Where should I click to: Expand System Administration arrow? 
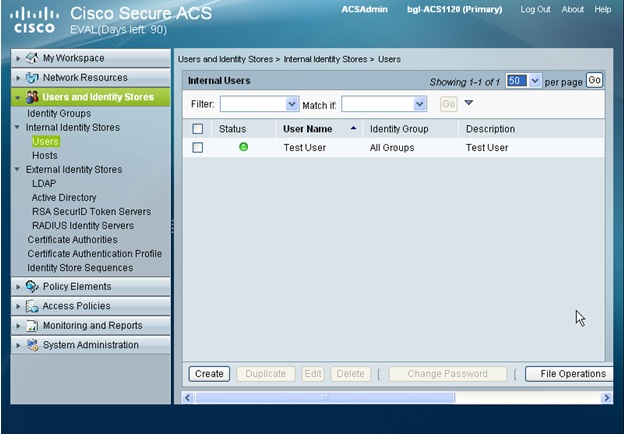pyautogui.click(x=18, y=345)
